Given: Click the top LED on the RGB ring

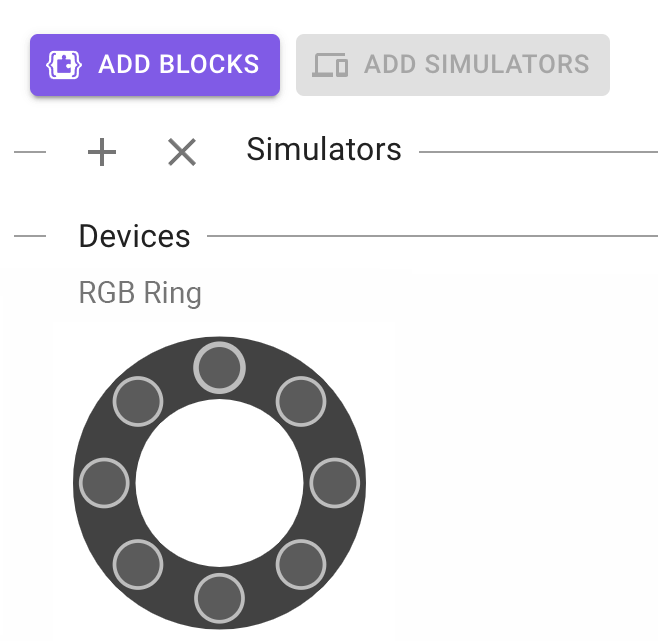Looking at the screenshot, I should pos(219,367).
